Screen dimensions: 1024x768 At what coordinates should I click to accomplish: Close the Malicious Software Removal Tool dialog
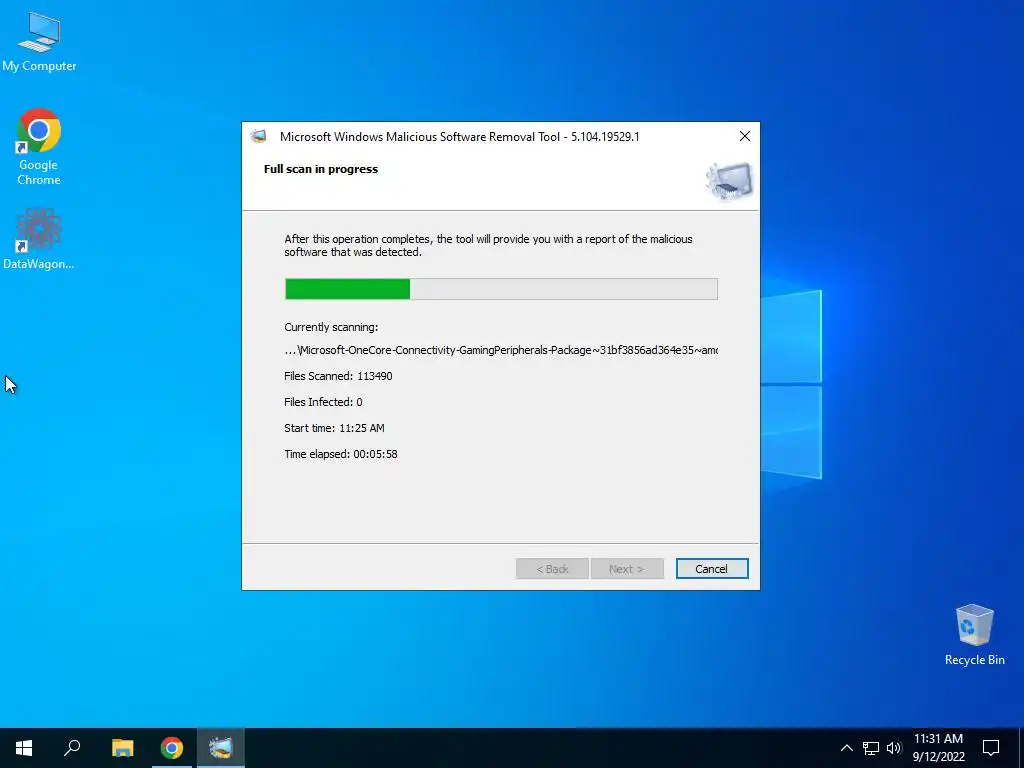(744, 136)
